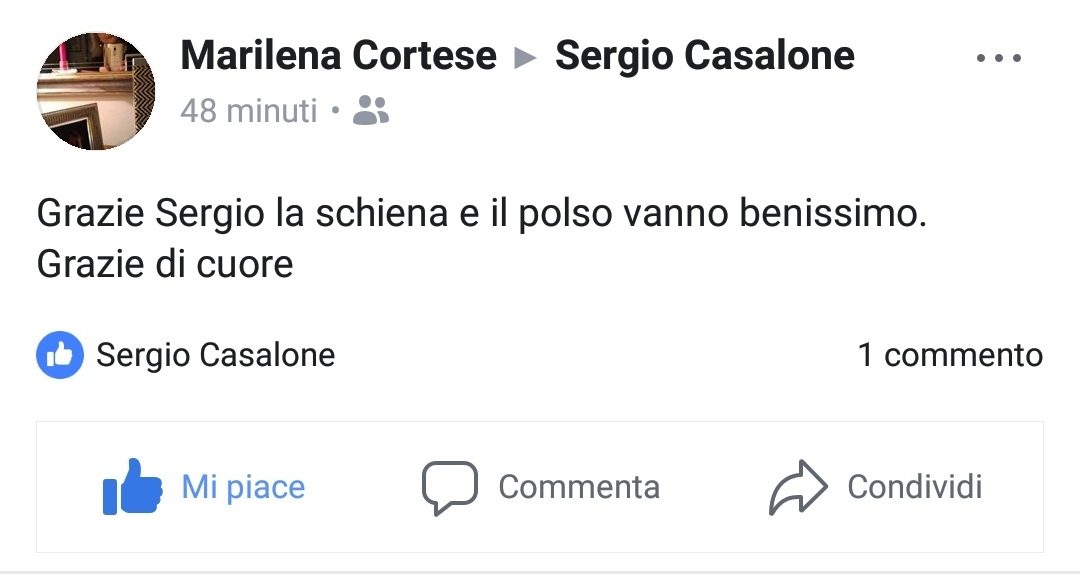Click the friends audience icon
The image size is (1080, 581).
pos(371,110)
